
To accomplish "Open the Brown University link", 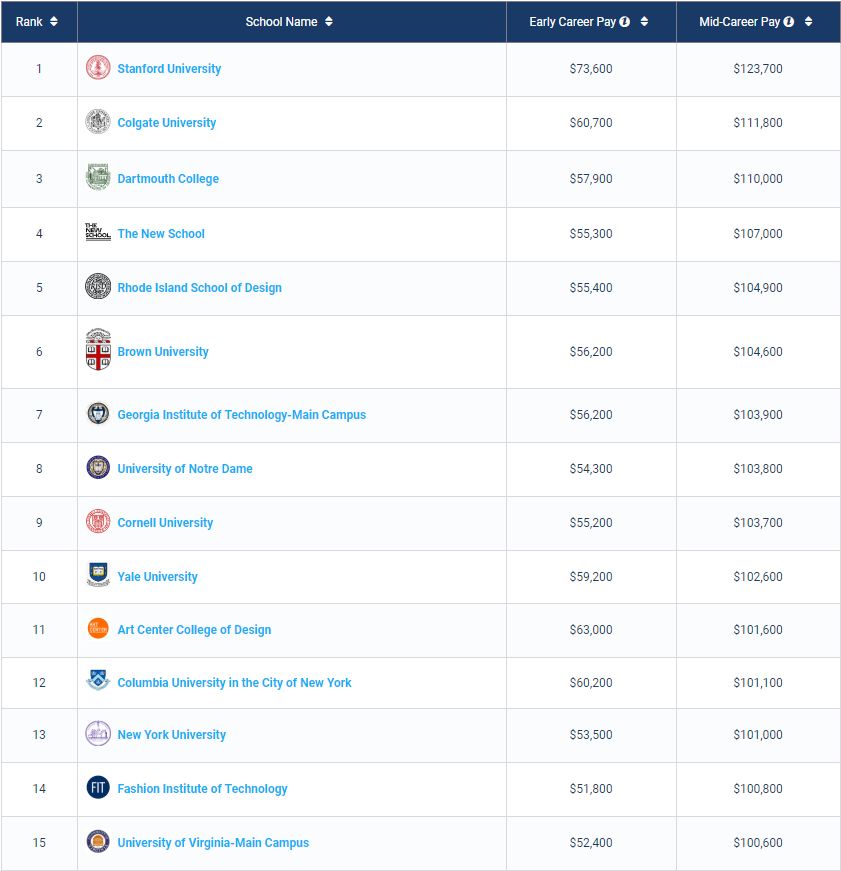I will coord(163,352).
